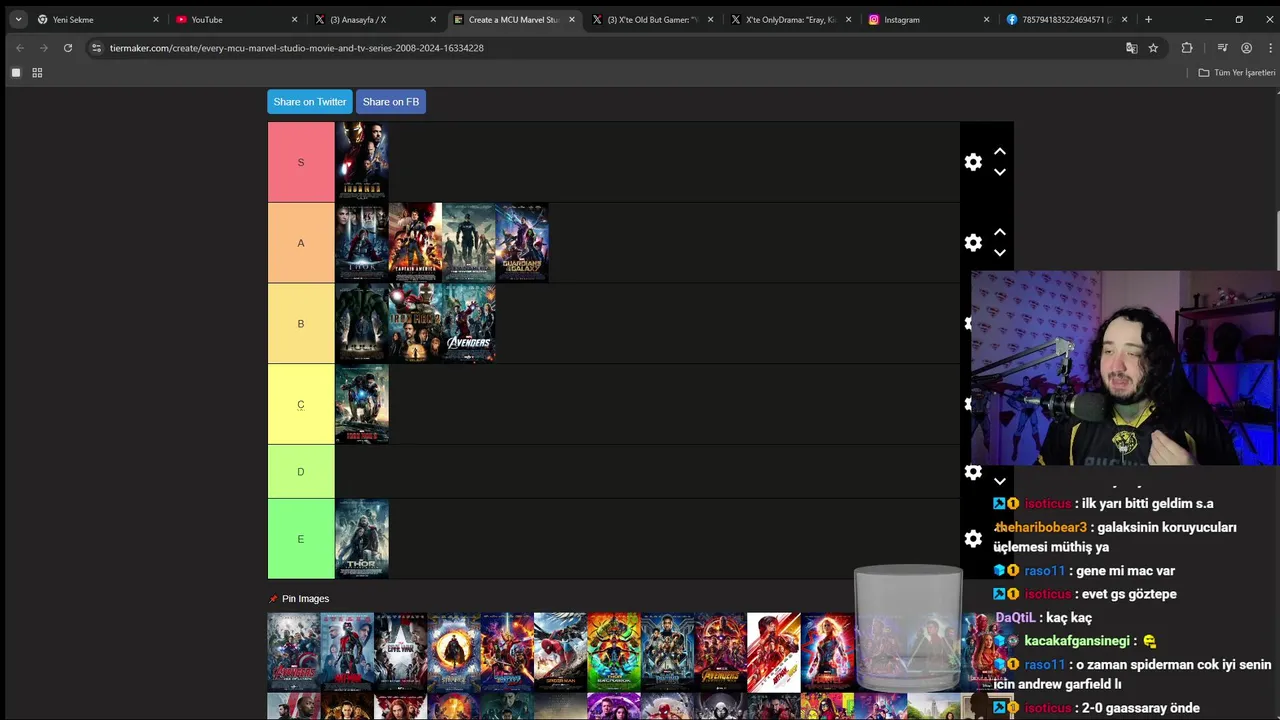Viewport: 1280px width, 720px height.
Task: Open the media controls icon
Action: (x=1222, y=48)
